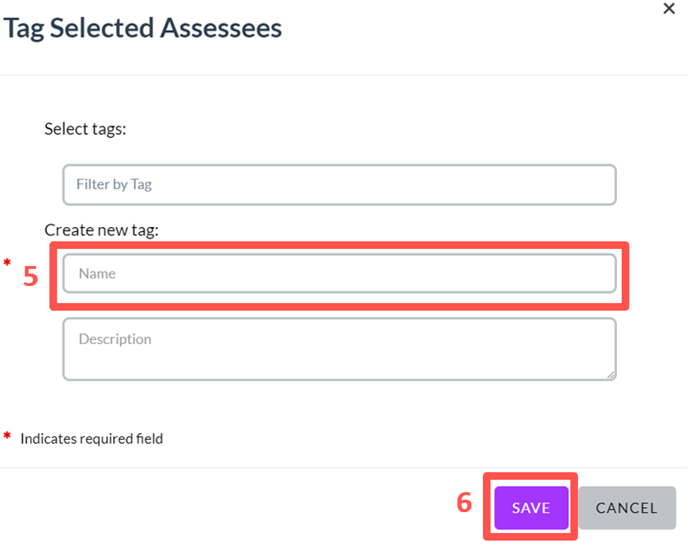Click the red step number 6 marker
The image size is (693, 552).
pyautogui.click(x=464, y=503)
